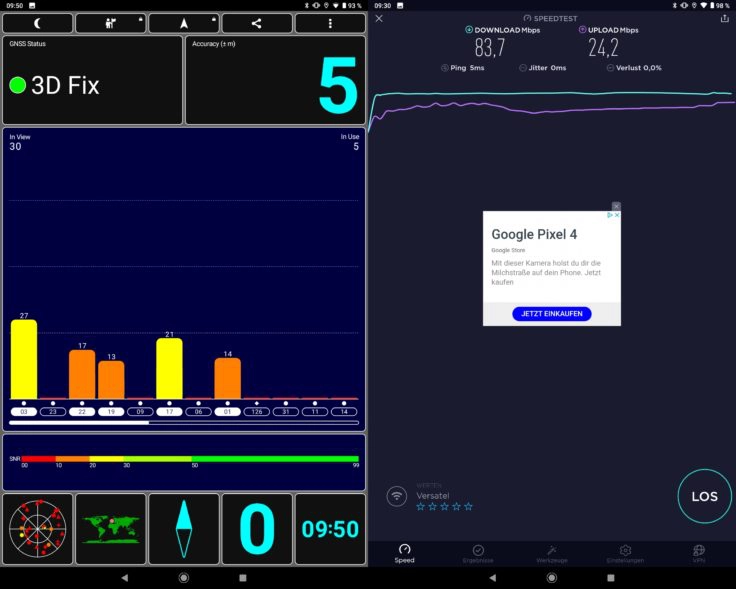Switch to the Ergebnisse tab
Image resolution: width=736 pixels, height=589 pixels.
478,553
